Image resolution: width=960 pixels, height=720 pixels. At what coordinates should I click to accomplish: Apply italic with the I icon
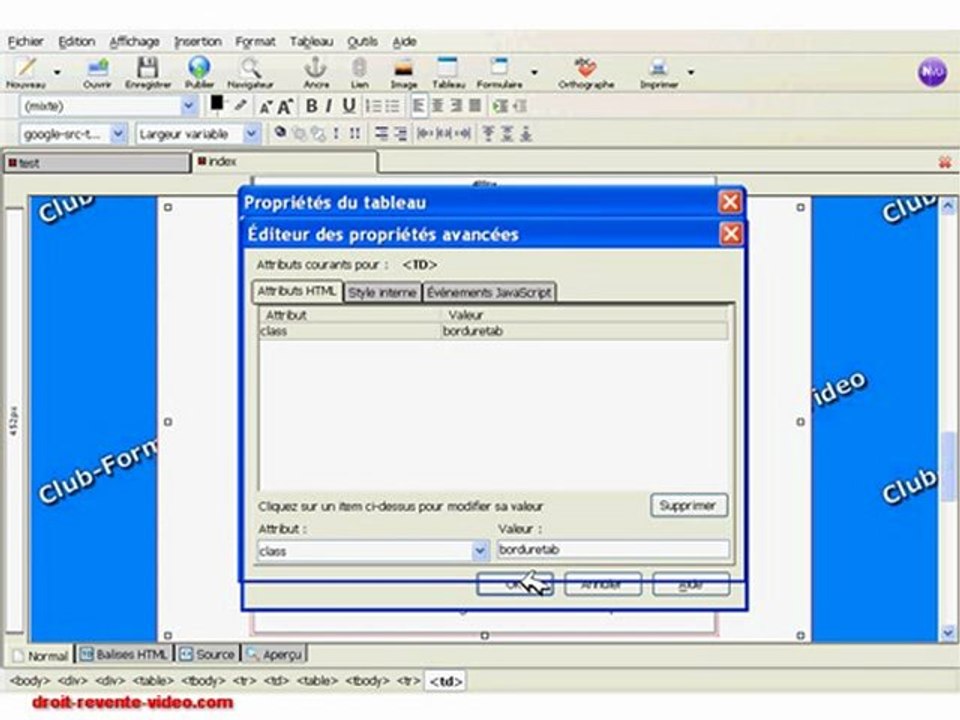click(329, 106)
